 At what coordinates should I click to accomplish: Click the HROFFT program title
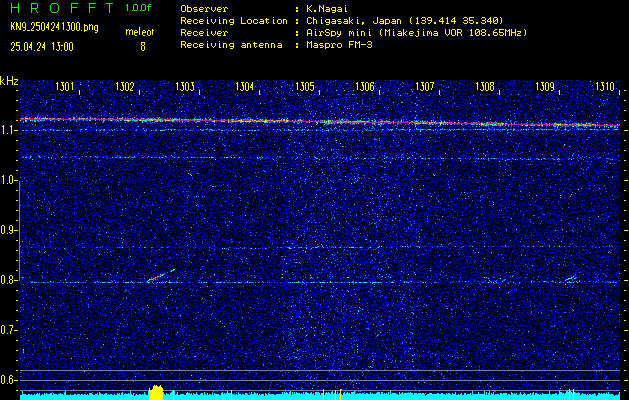point(63,8)
